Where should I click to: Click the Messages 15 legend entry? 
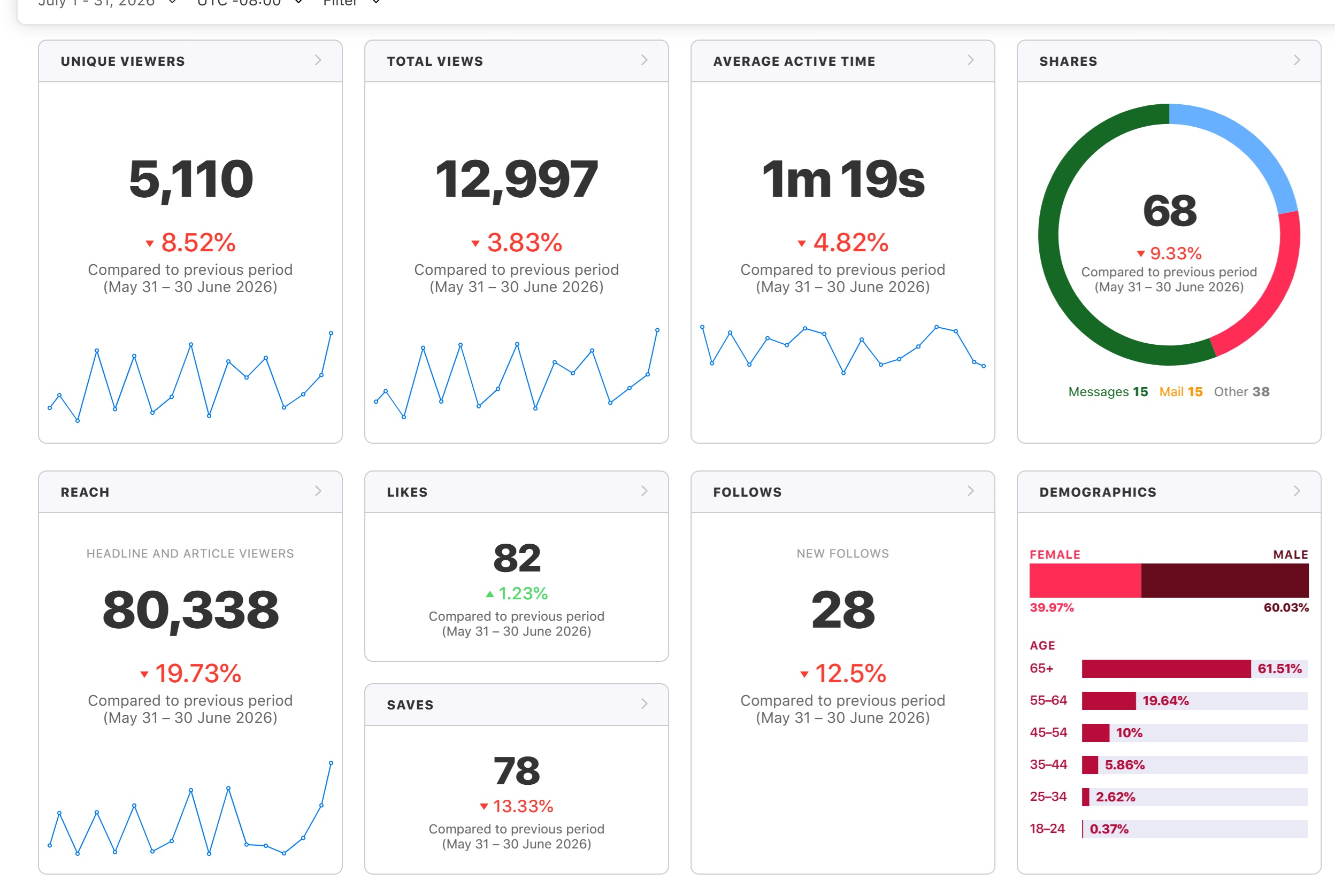pyautogui.click(x=1108, y=391)
